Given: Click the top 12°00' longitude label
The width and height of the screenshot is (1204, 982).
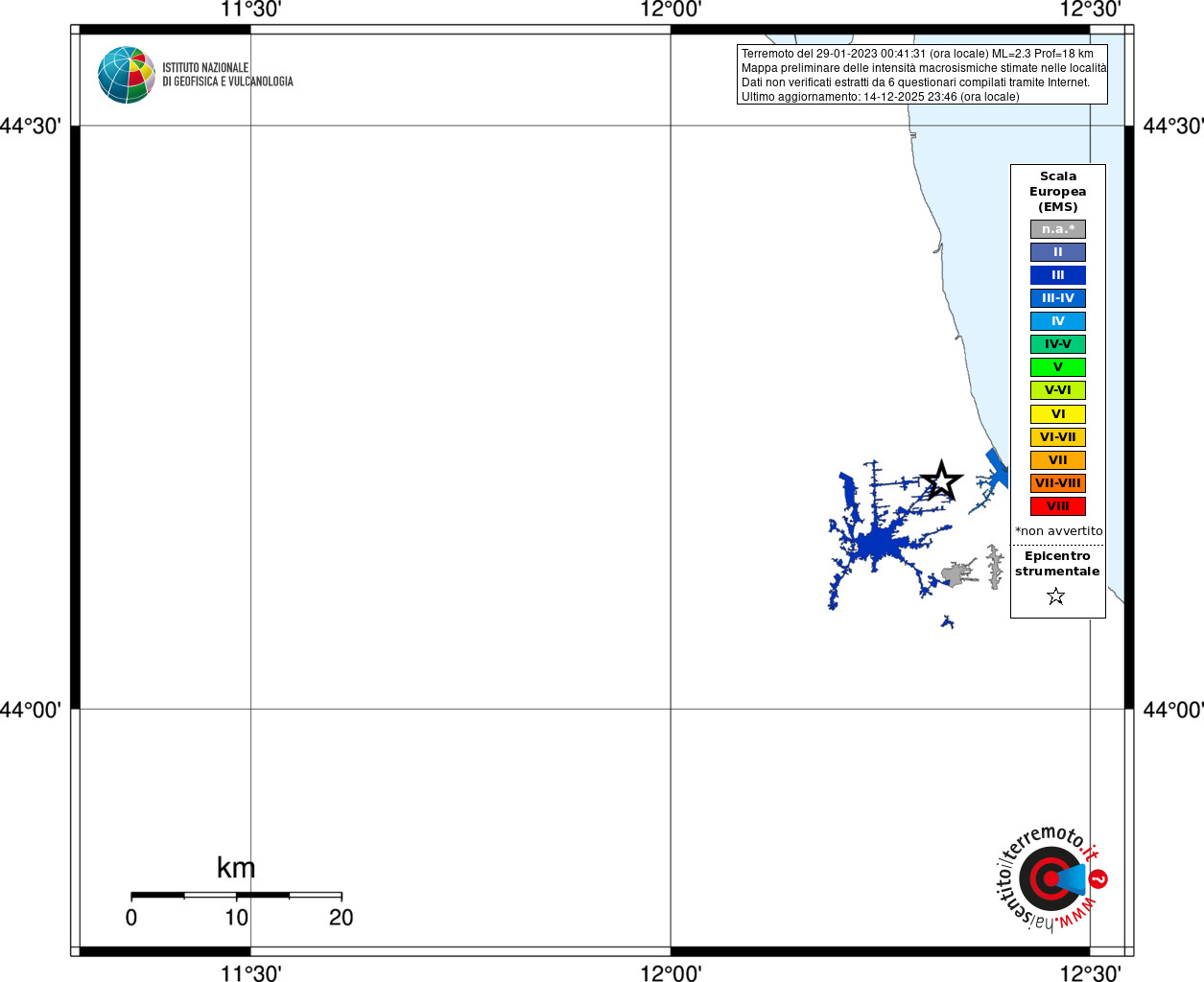Looking at the screenshot, I should 671,10.
